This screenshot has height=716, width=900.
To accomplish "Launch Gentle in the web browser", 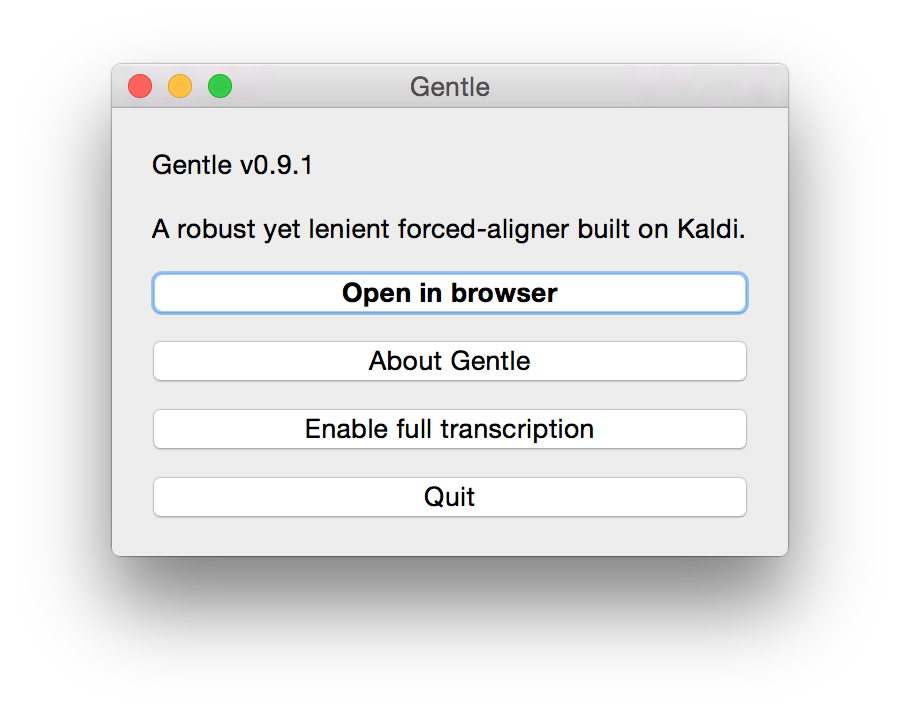I will (x=449, y=293).
